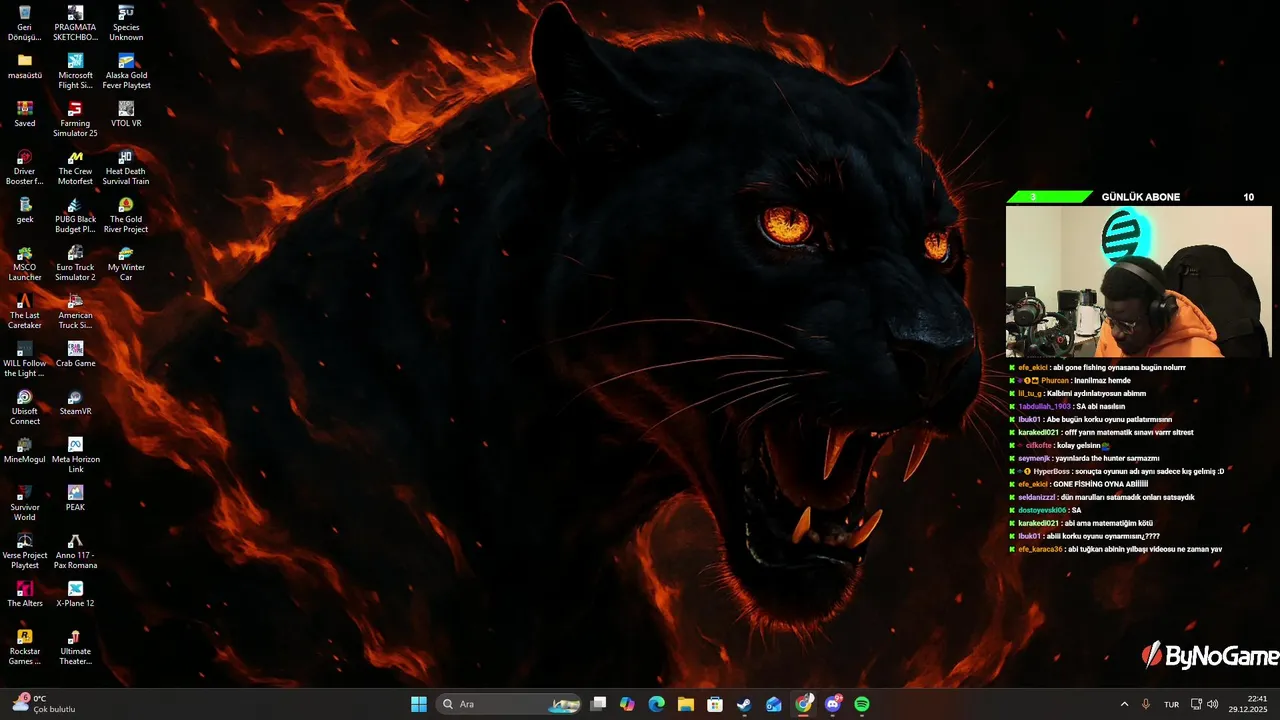Select the Driver Booster desktop shortcut
1280x720 pixels.
(25, 167)
